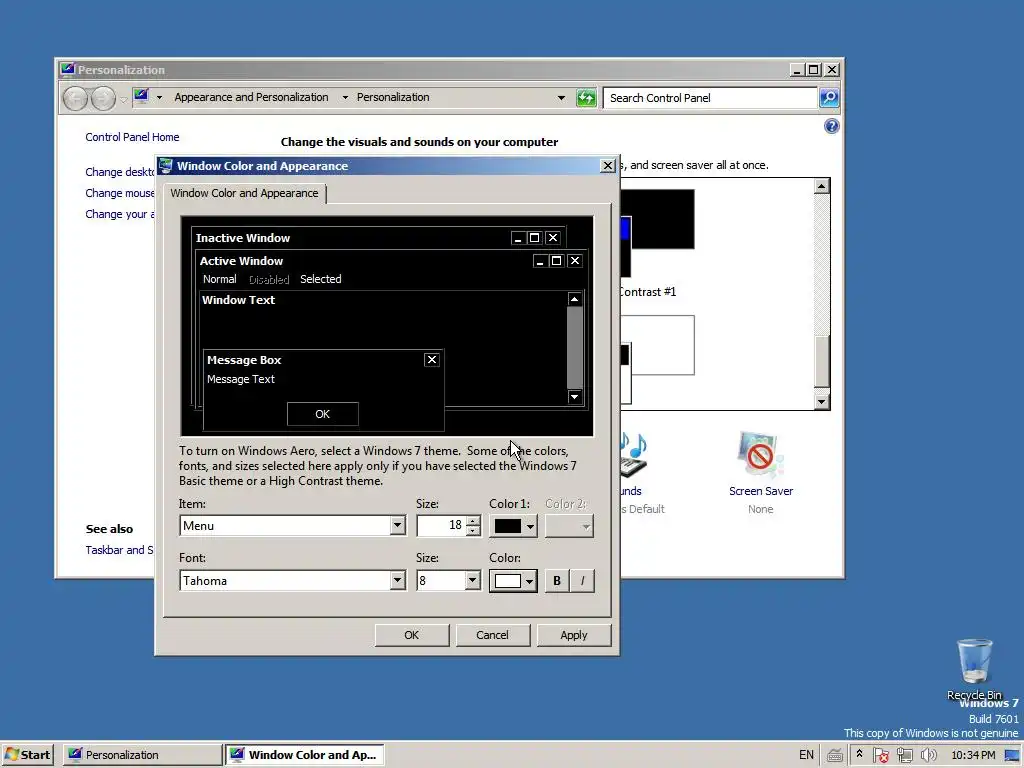Click the item Size field showing 18

441,526
